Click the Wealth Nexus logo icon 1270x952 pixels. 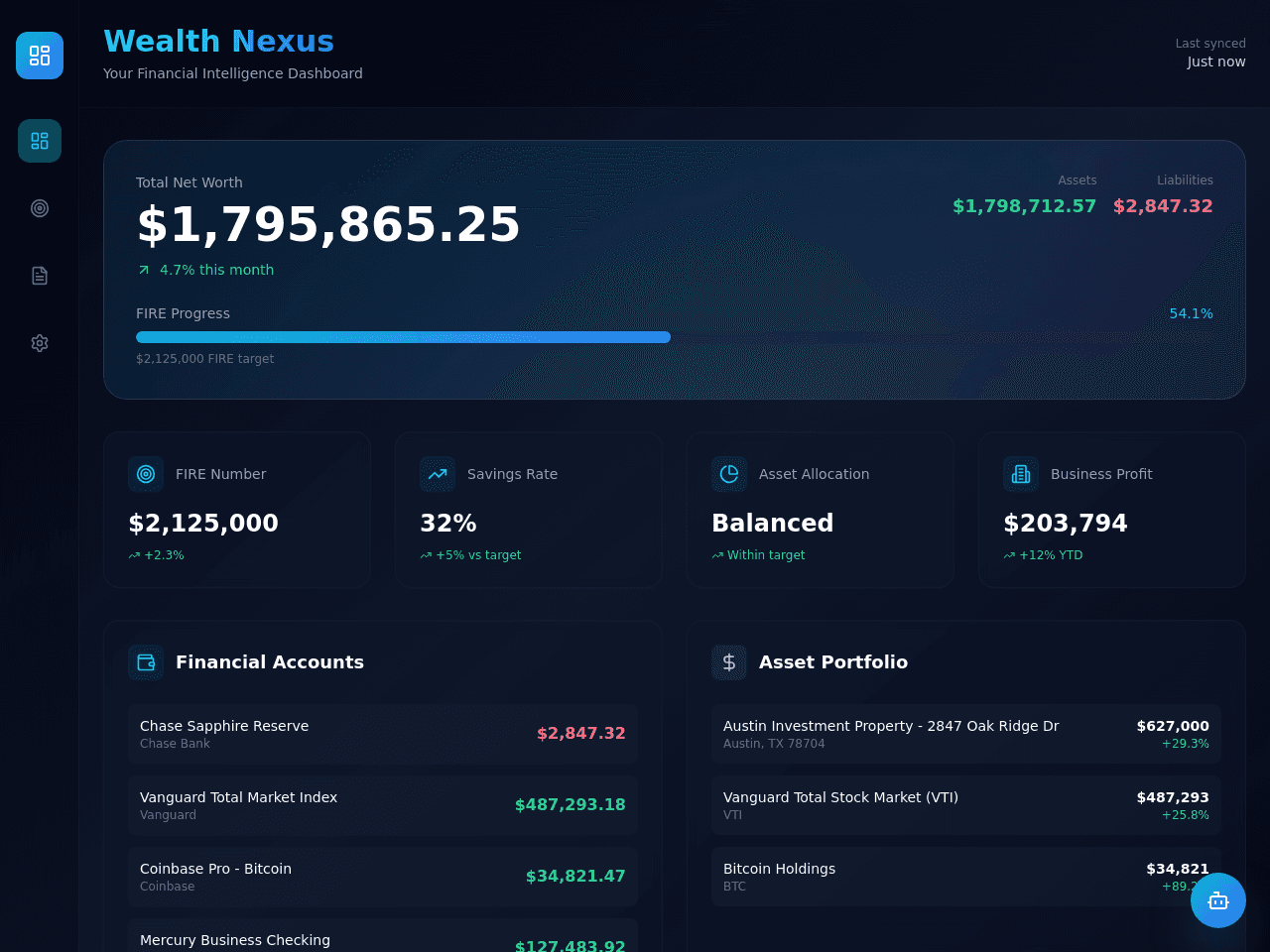[40, 56]
